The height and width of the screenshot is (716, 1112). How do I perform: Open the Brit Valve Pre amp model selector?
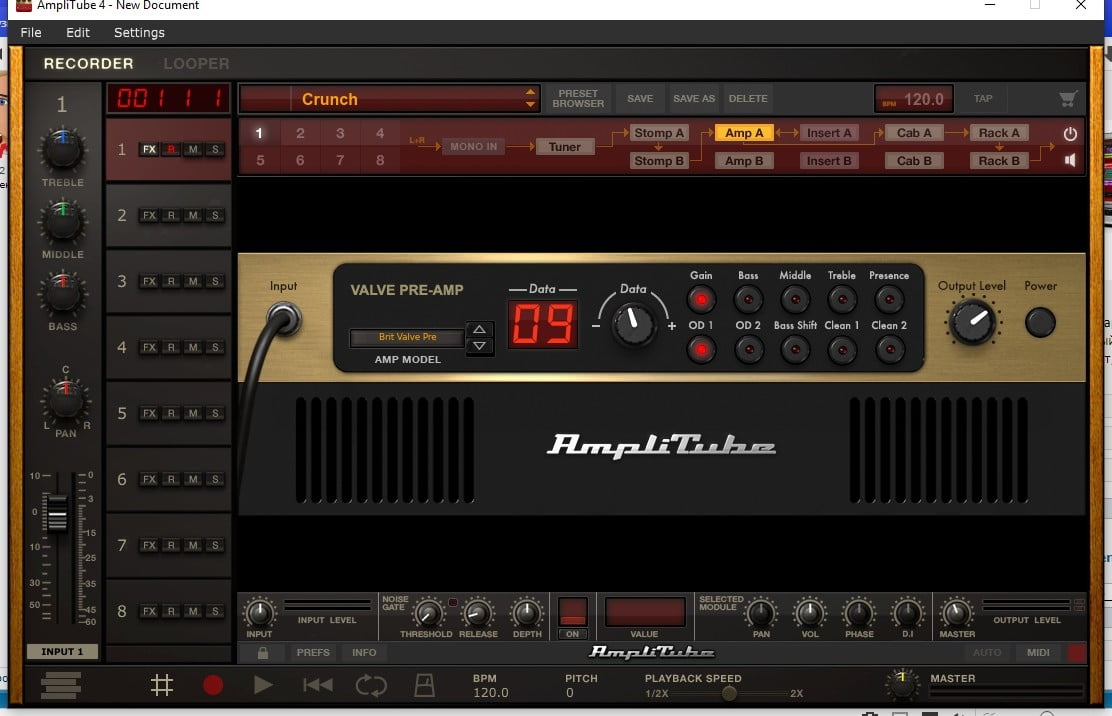pos(407,337)
